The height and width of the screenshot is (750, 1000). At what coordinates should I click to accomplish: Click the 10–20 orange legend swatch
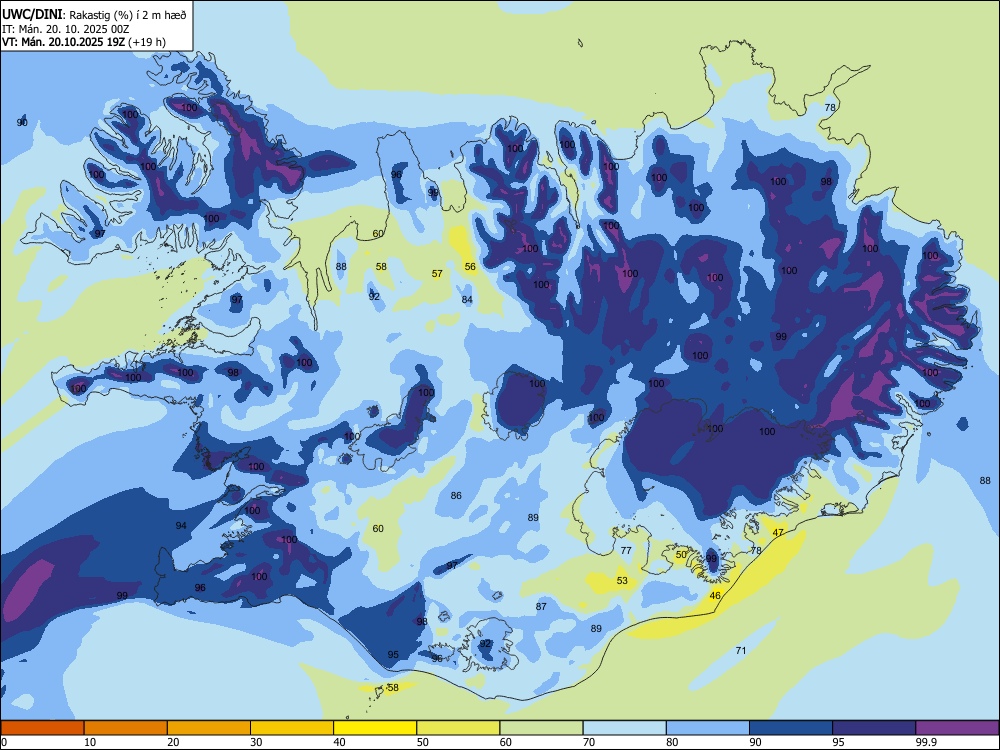coord(126,728)
